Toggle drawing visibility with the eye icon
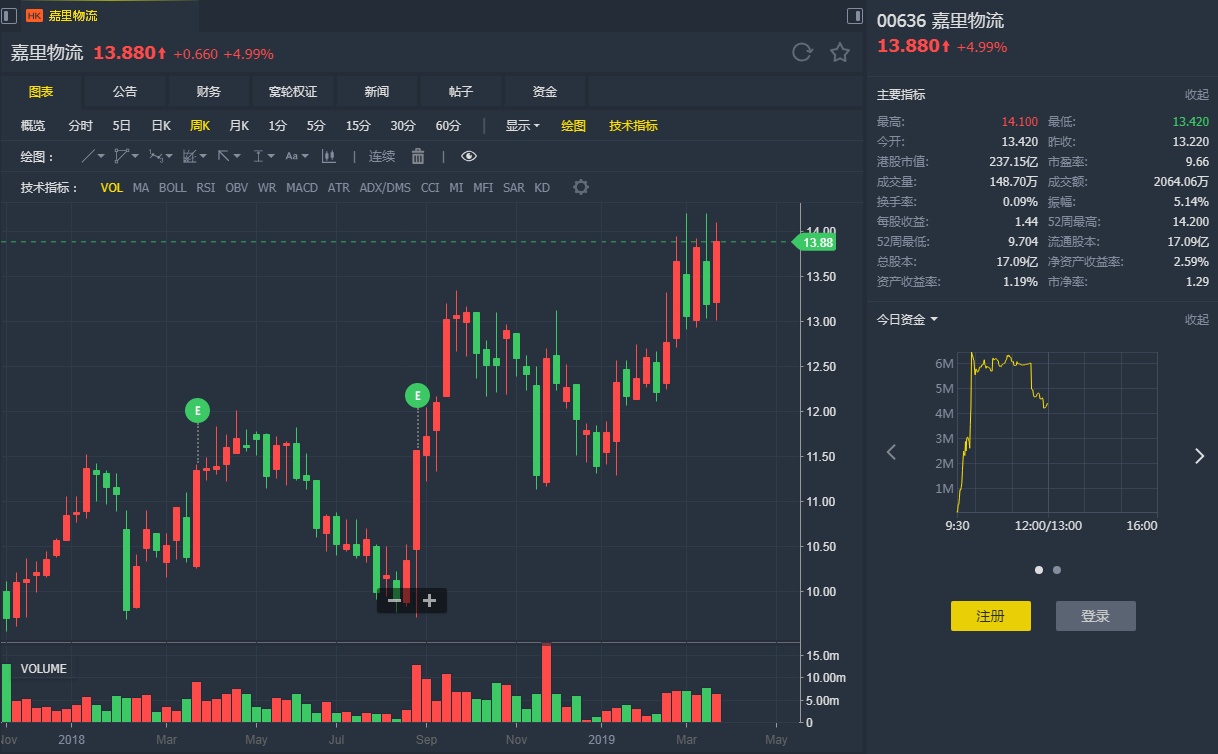This screenshot has width=1218, height=754. coord(469,156)
